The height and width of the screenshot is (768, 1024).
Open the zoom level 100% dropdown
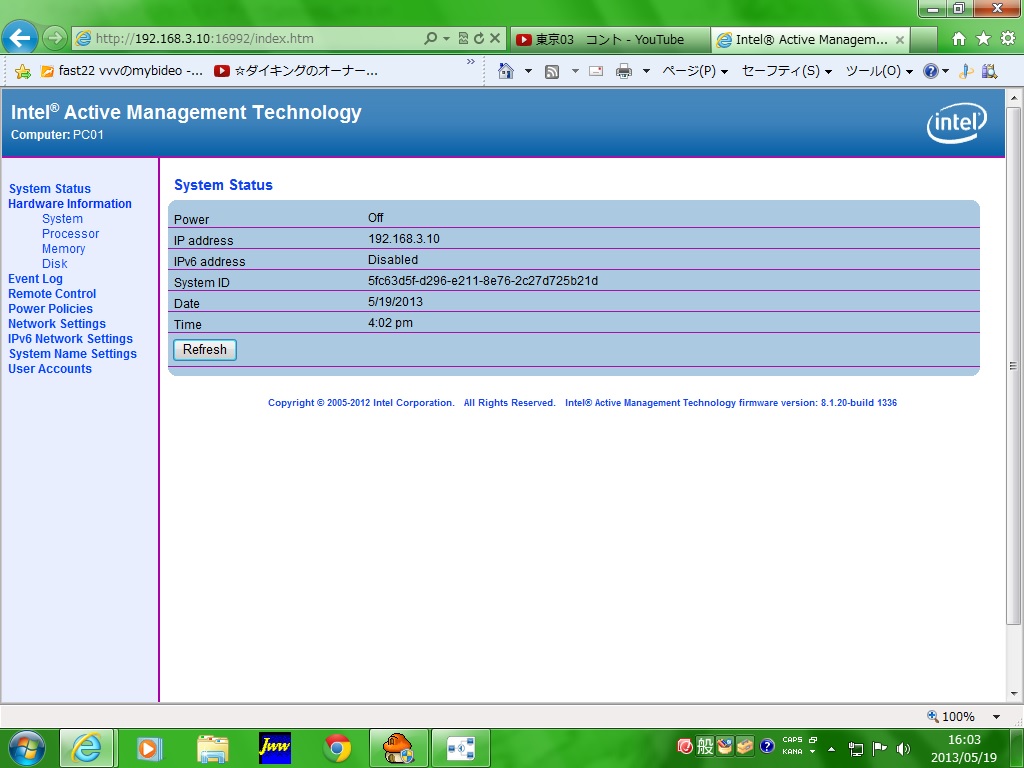pyautogui.click(x=997, y=716)
